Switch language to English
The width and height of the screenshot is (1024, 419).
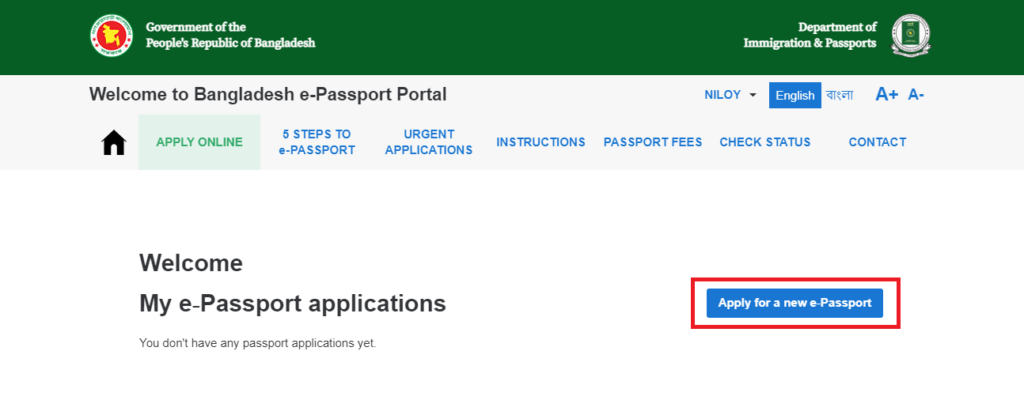tap(795, 95)
